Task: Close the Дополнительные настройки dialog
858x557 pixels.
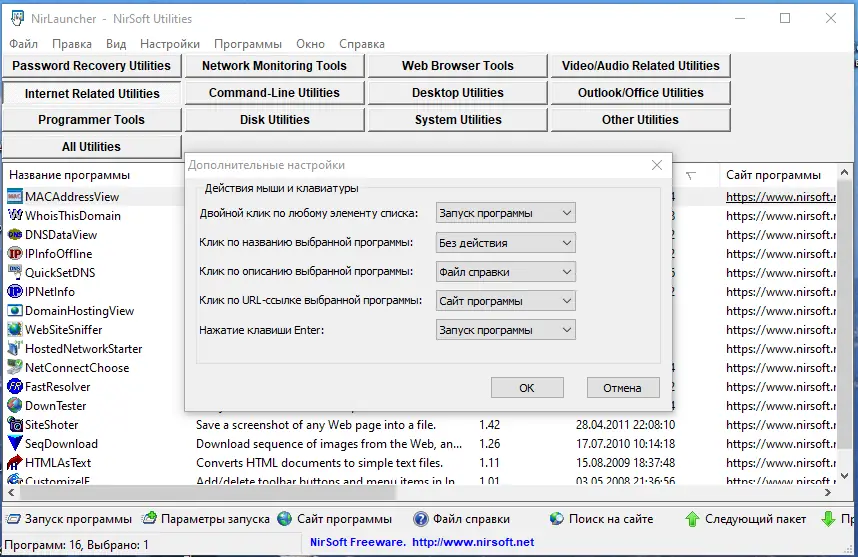Action: 657,165
